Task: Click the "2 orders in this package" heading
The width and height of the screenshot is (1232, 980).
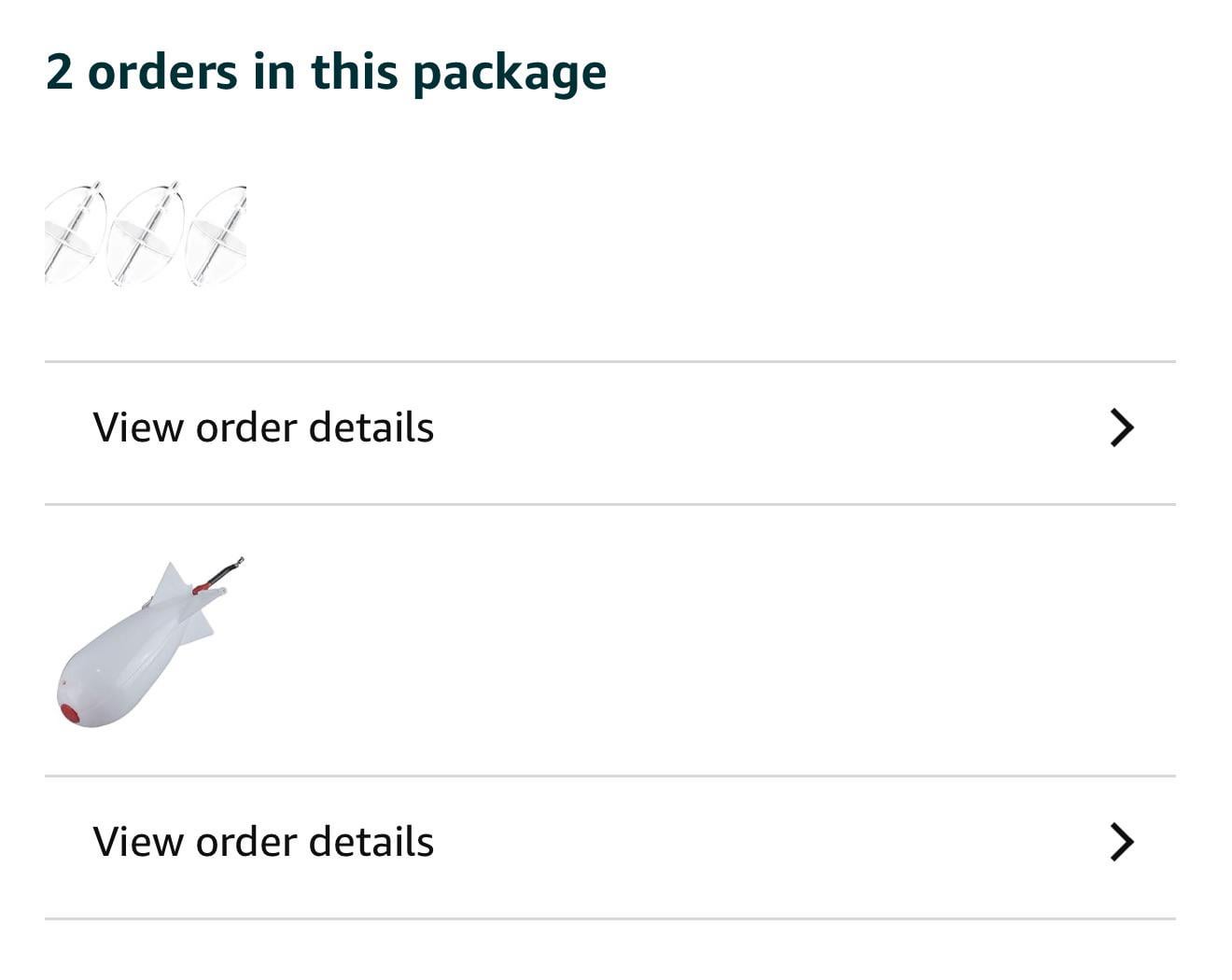Action: click(326, 72)
